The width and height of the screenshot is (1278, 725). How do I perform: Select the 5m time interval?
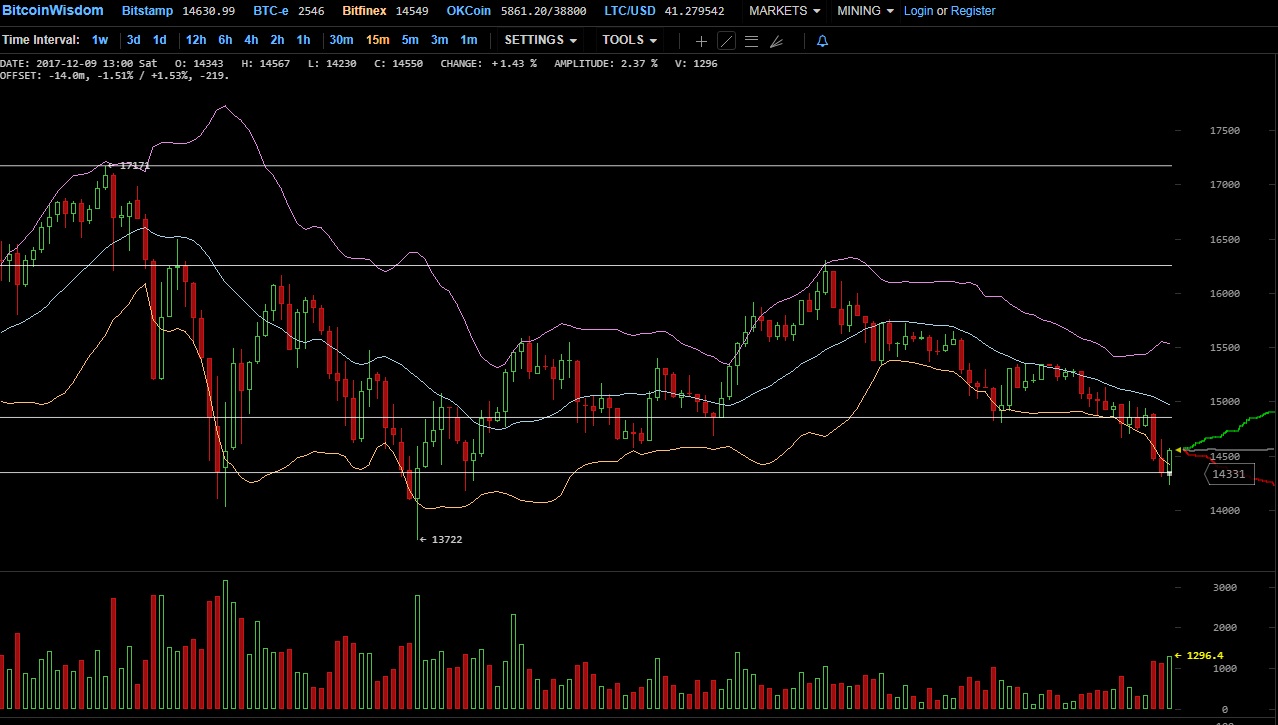410,40
